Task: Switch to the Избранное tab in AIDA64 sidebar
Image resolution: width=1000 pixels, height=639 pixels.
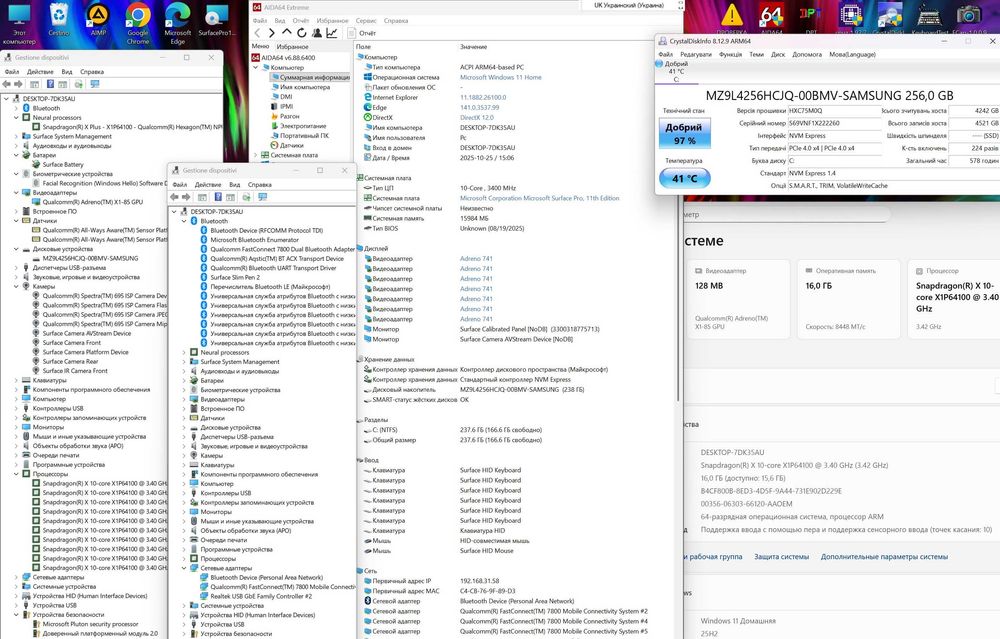Action: pyautogui.click(x=292, y=47)
